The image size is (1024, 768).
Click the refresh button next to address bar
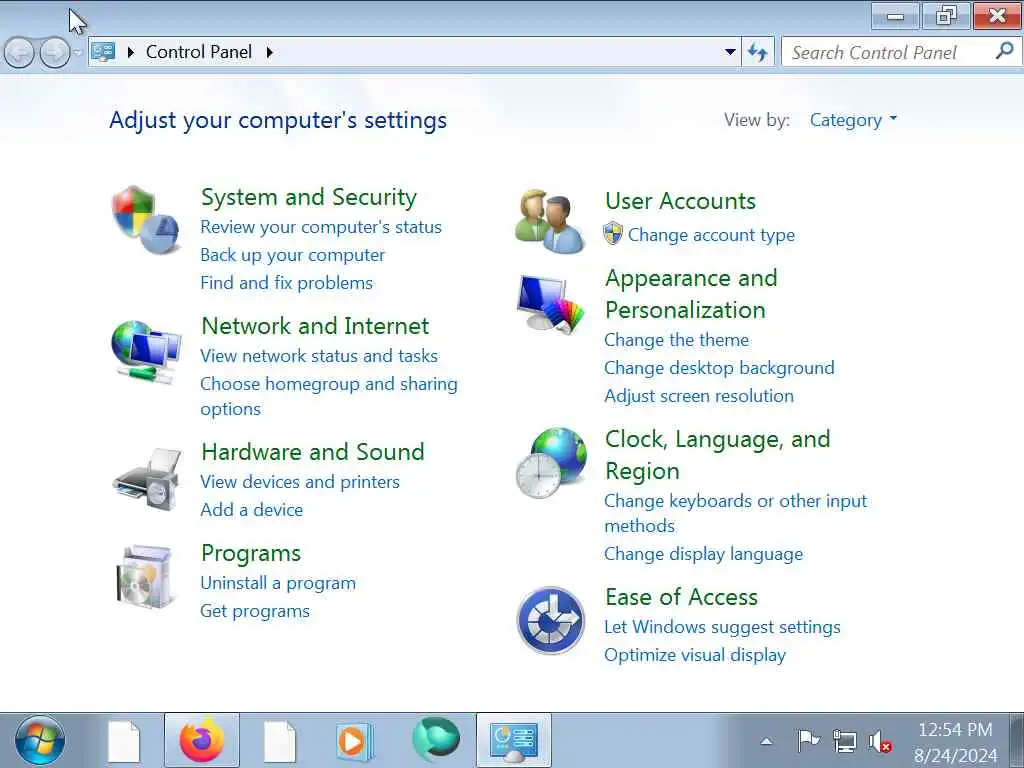758,52
